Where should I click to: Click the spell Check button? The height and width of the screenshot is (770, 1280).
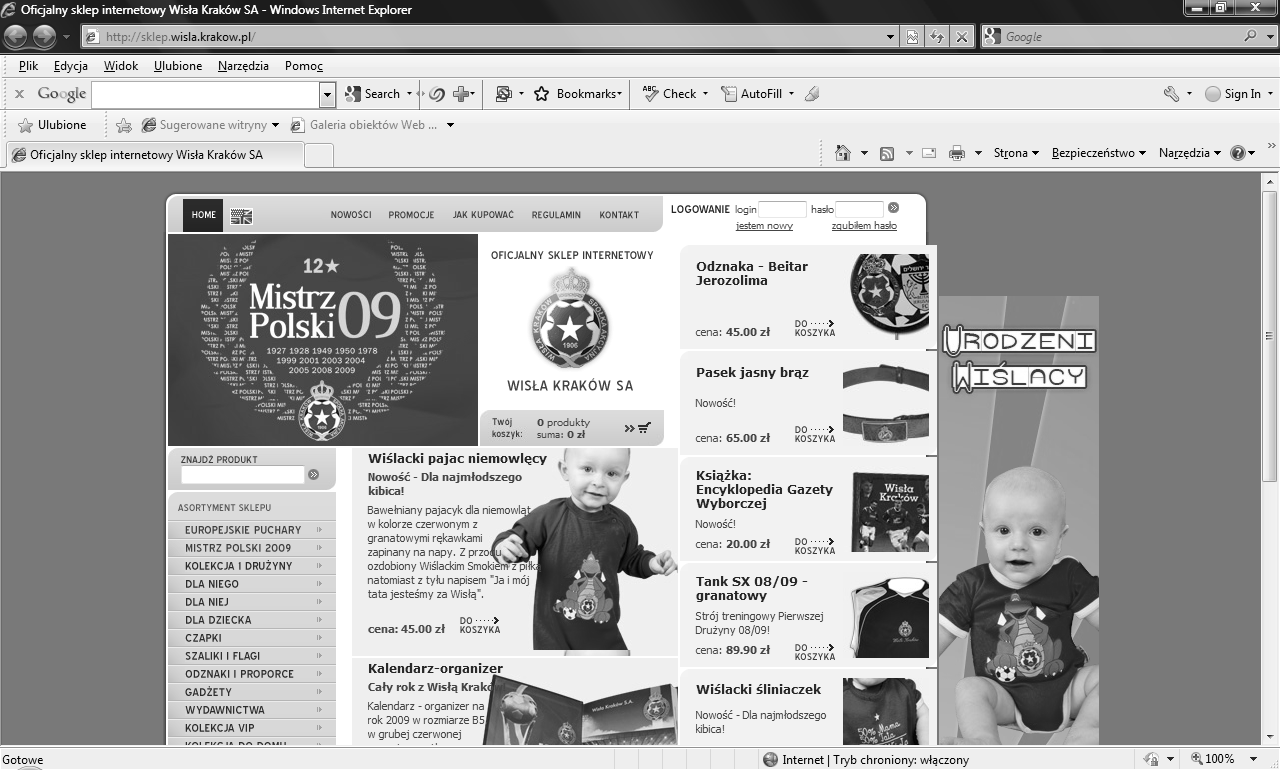pyautogui.click(x=670, y=94)
